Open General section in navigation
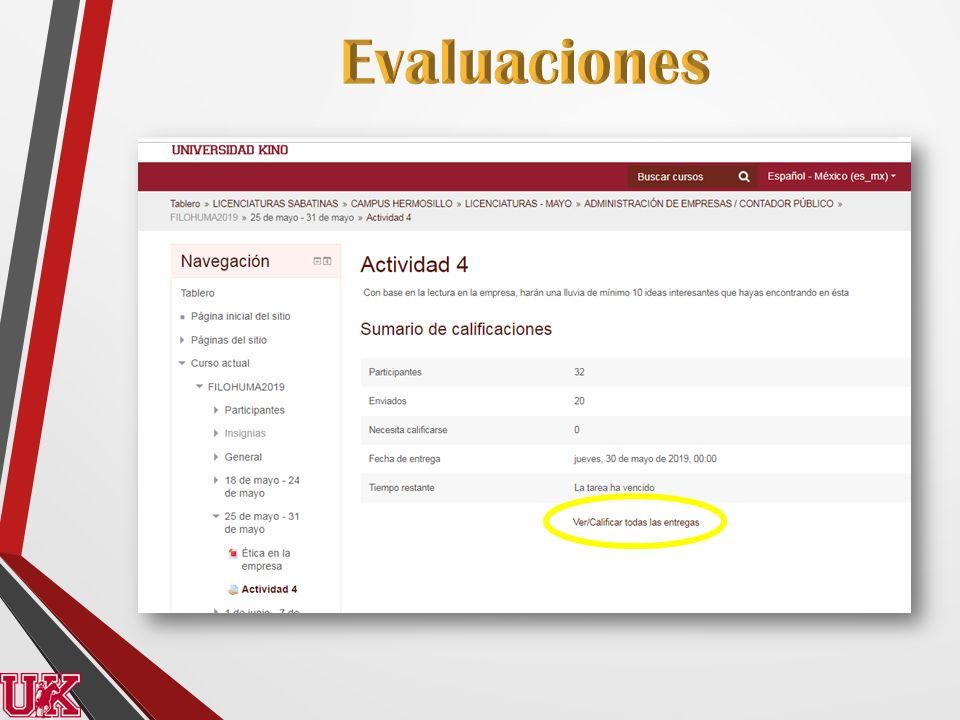 coord(243,457)
